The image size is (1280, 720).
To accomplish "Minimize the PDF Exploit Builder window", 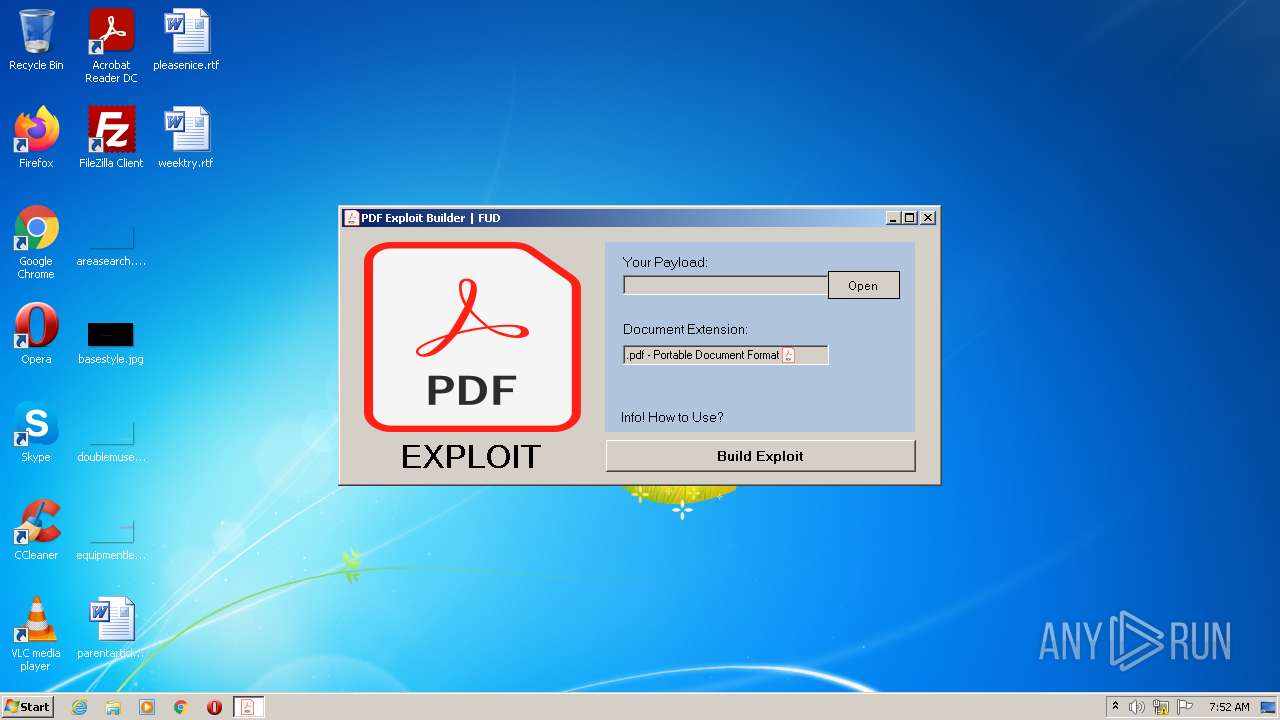I will pyautogui.click(x=893, y=217).
